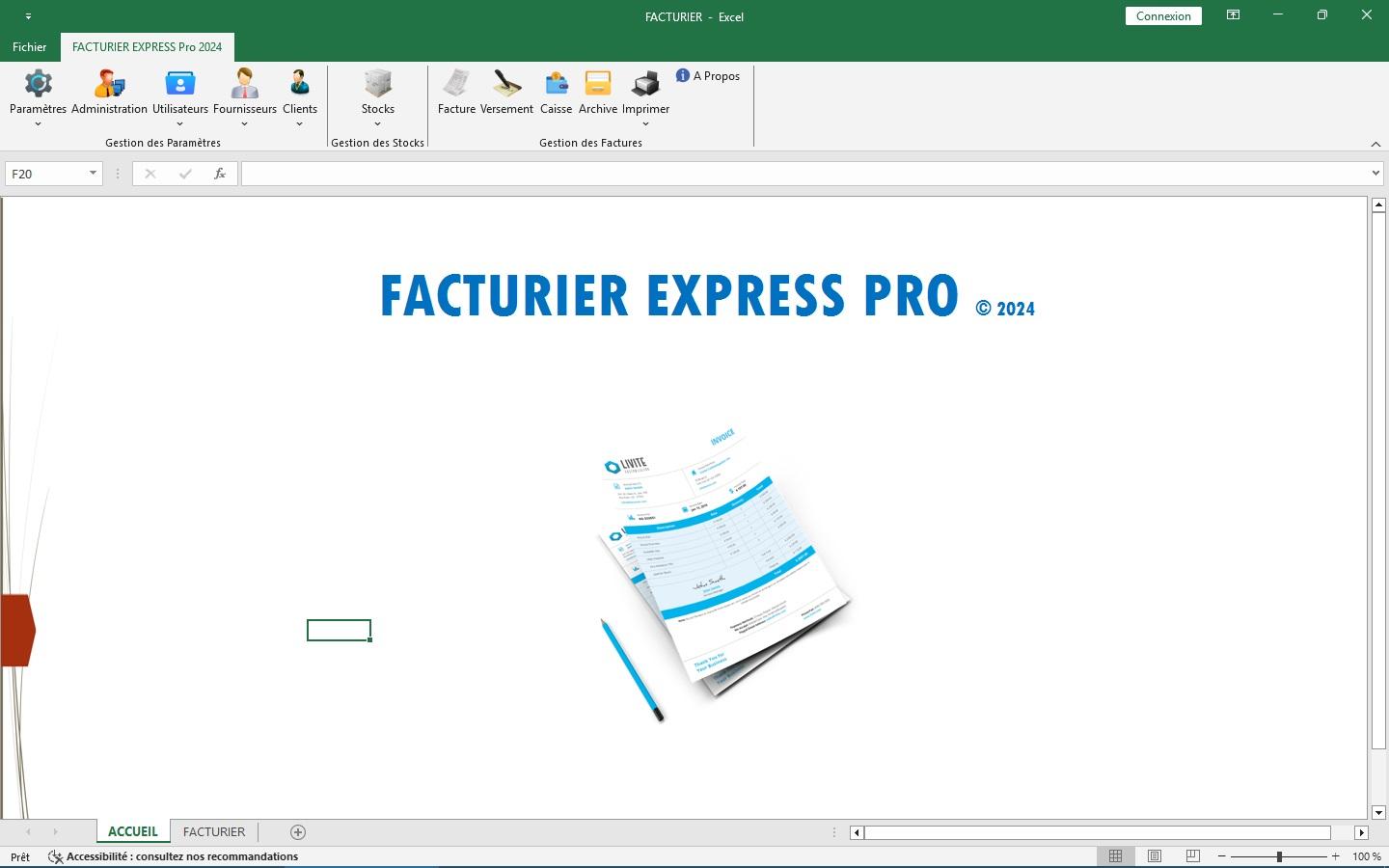
Task: Open the Archive icon
Action: (598, 84)
